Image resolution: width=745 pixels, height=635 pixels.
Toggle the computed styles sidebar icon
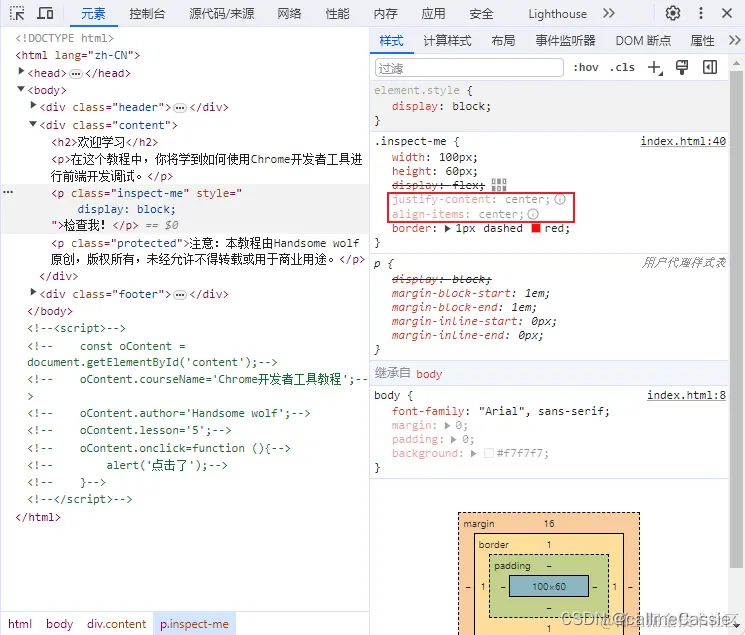[710, 67]
